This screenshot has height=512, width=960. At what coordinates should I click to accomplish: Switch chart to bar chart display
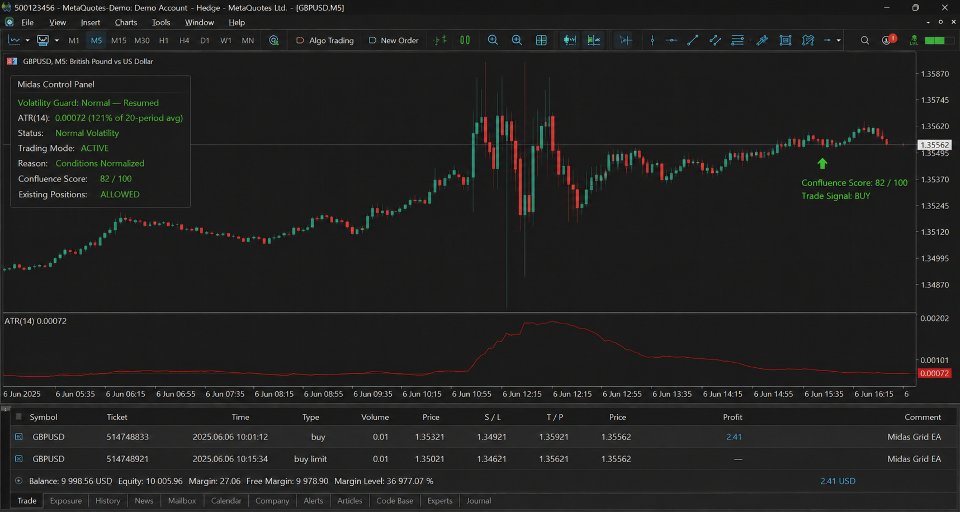[x=440, y=40]
